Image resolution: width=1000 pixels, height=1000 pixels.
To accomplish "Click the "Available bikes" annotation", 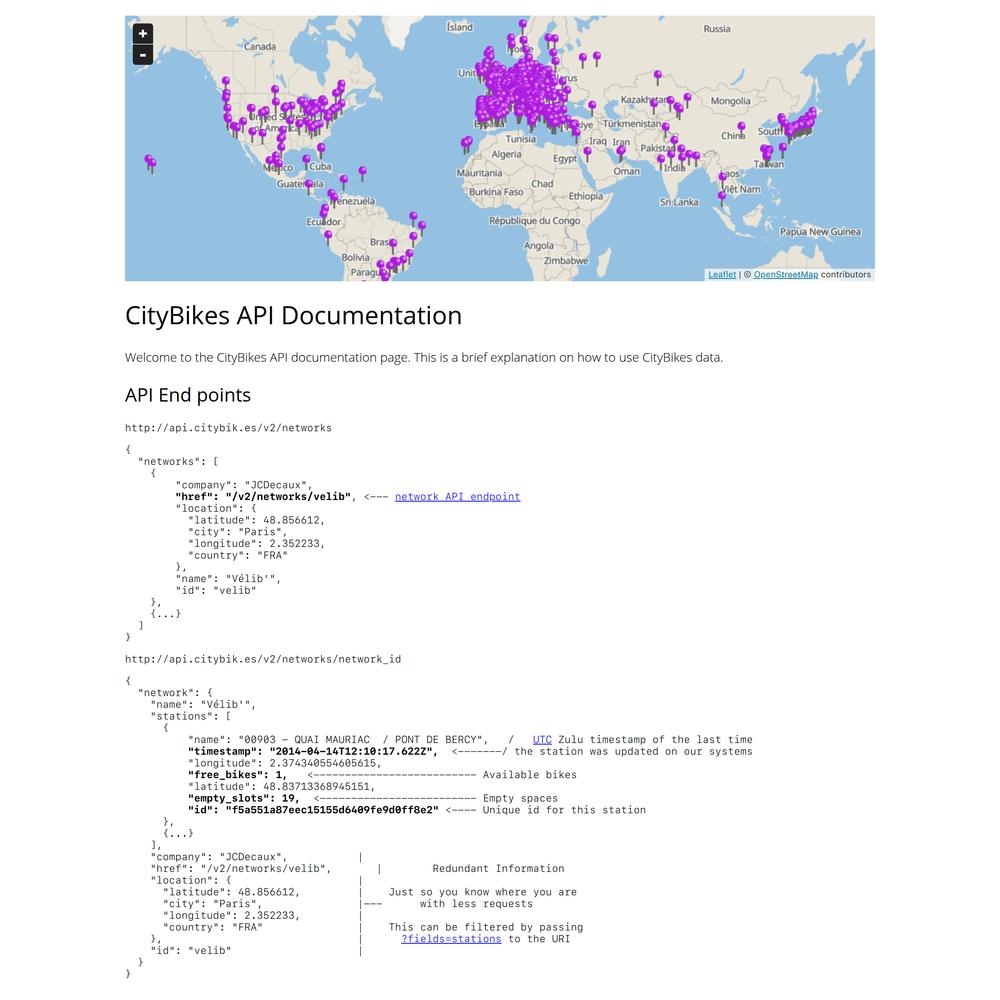I will [529, 775].
